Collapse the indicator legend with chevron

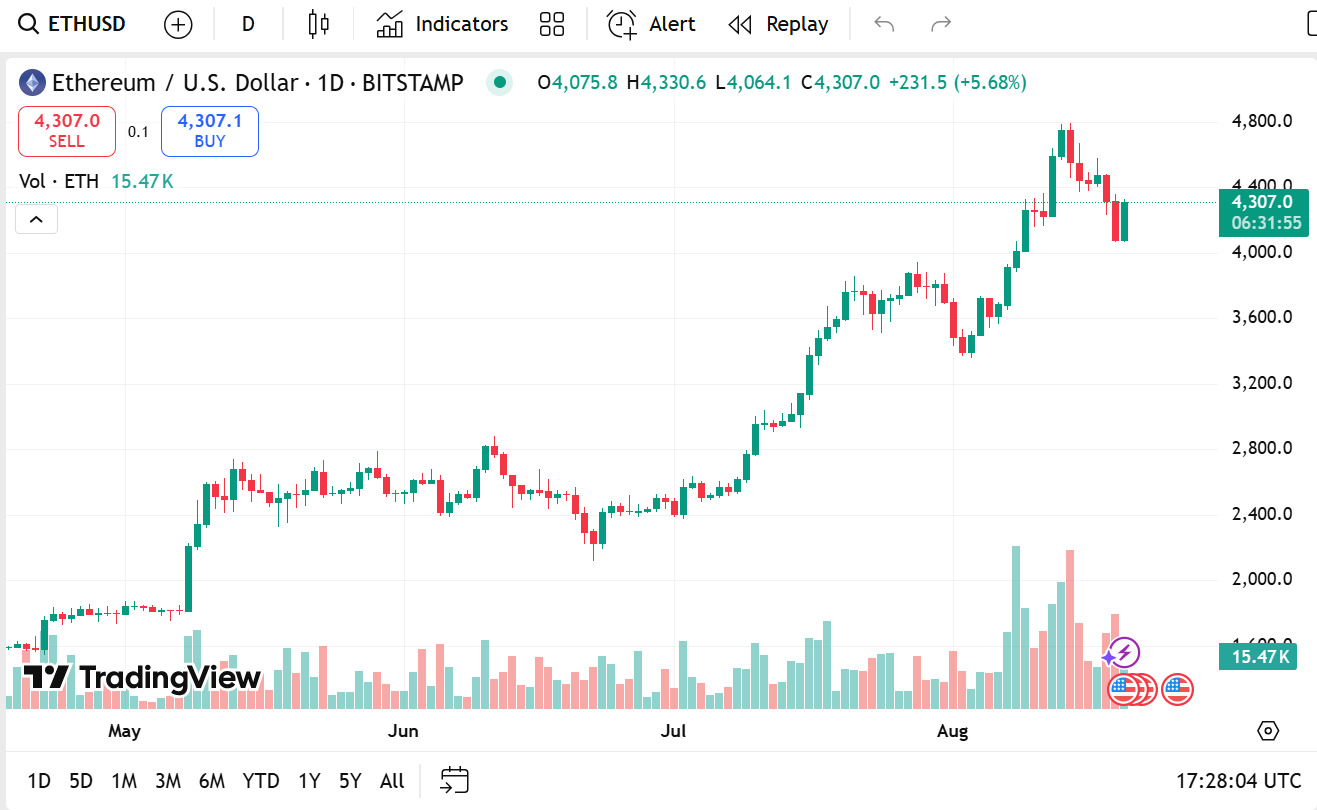click(x=36, y=220)
